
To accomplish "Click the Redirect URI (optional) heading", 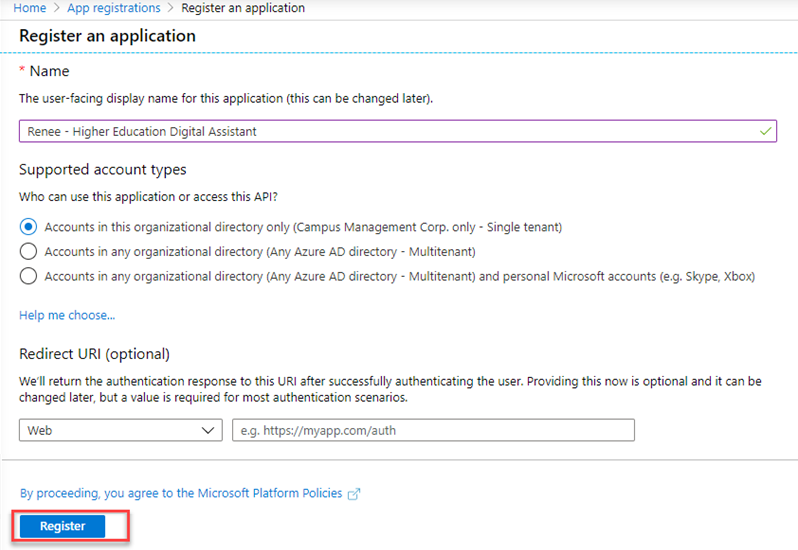I will tap(94, 354).
